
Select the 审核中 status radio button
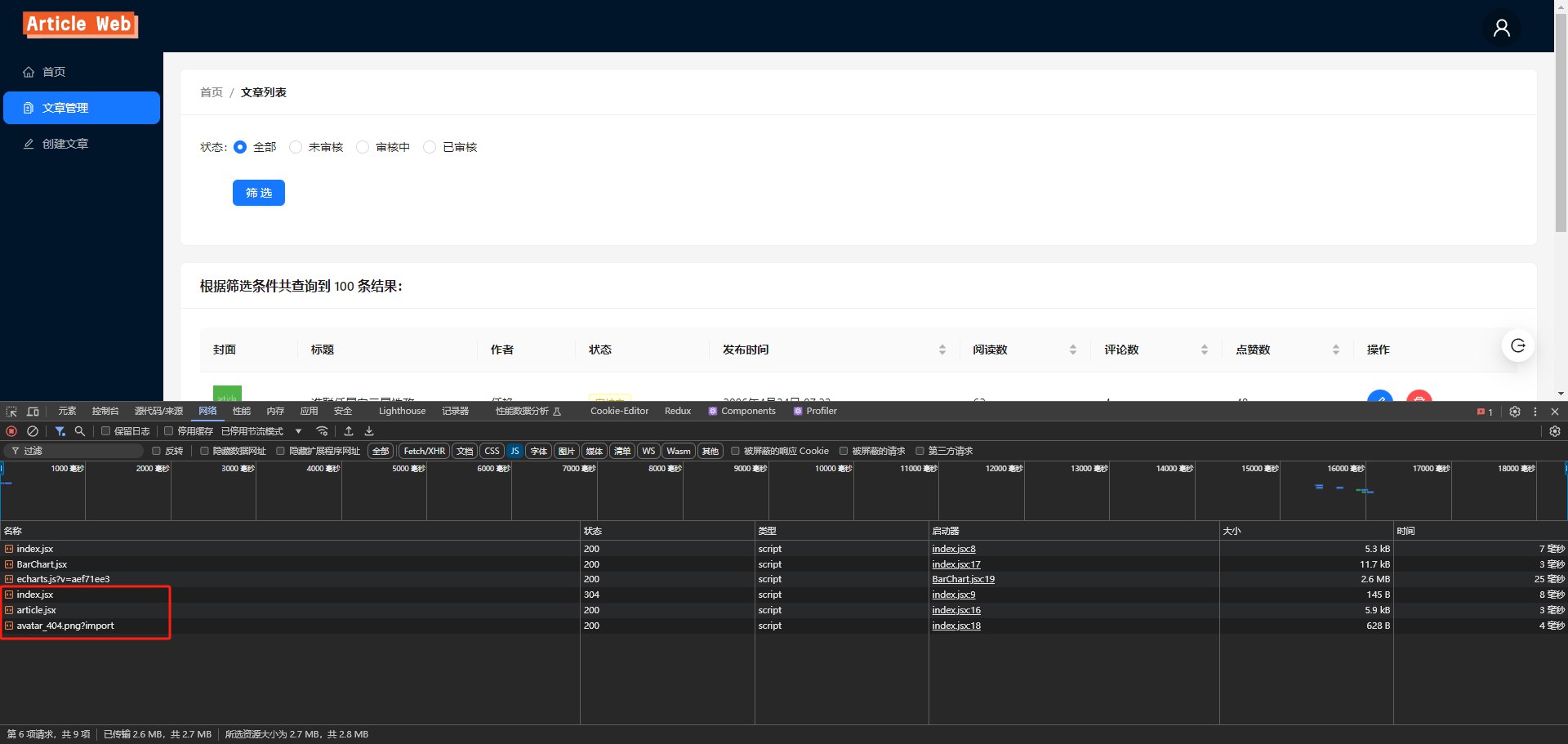click(363, 147)
